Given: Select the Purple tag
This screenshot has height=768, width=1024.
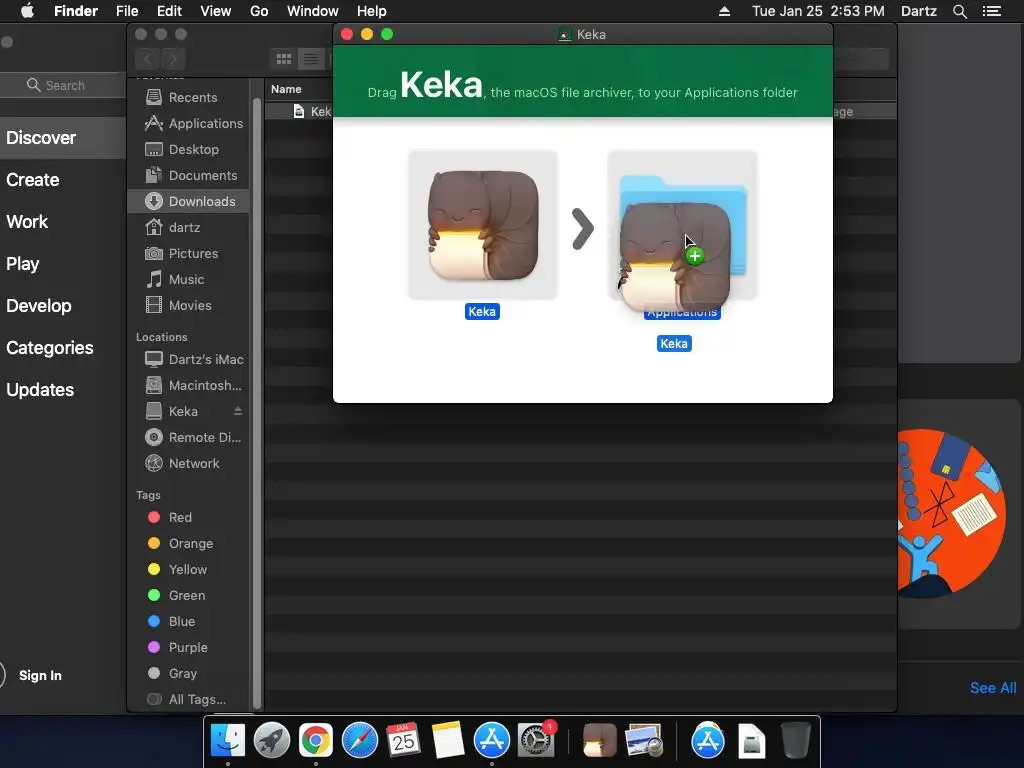Looking at the screenshot, I should [x=178, y=648].
